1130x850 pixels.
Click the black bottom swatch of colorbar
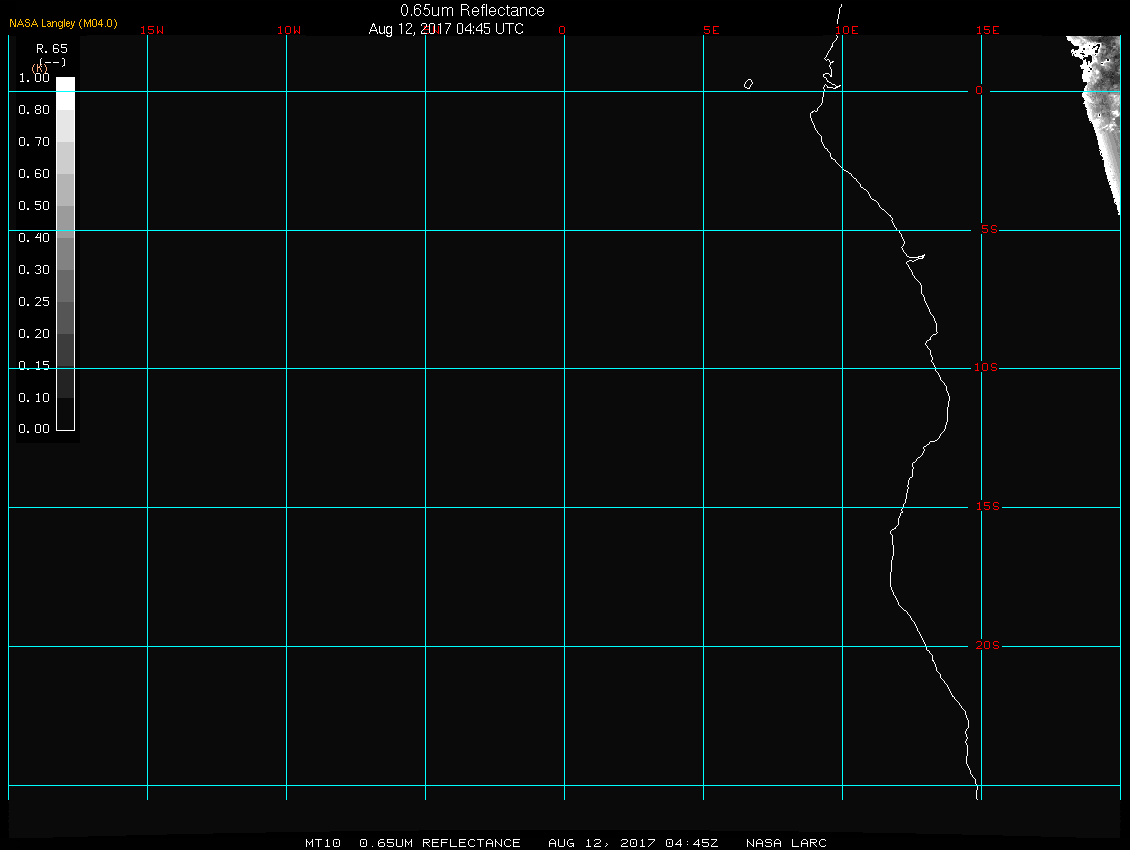point(66,414)
